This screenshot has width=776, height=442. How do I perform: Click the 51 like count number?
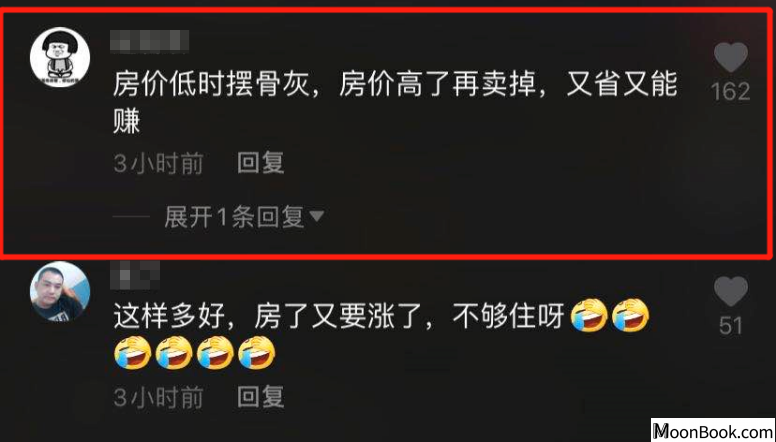point(731,326)
